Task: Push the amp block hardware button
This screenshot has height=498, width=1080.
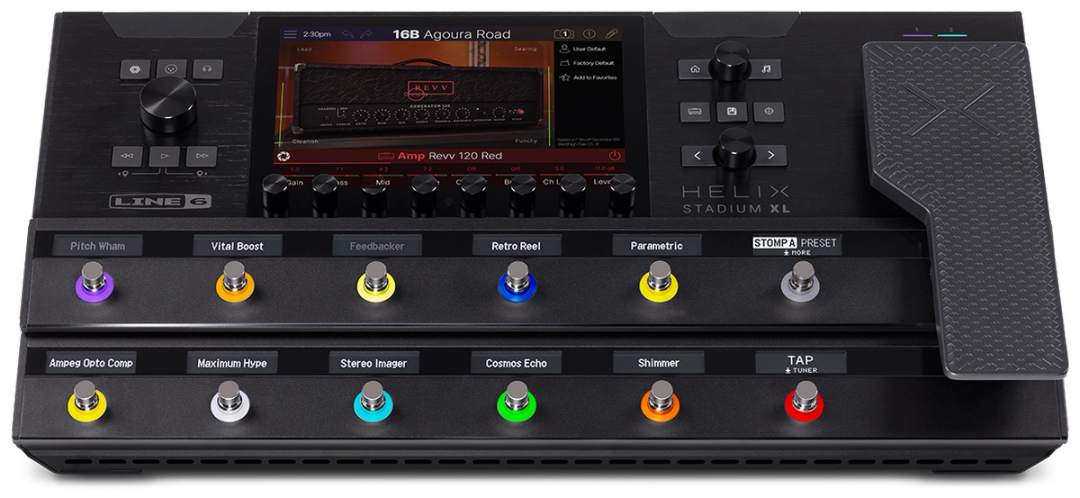Action: [x=695, y=112]
